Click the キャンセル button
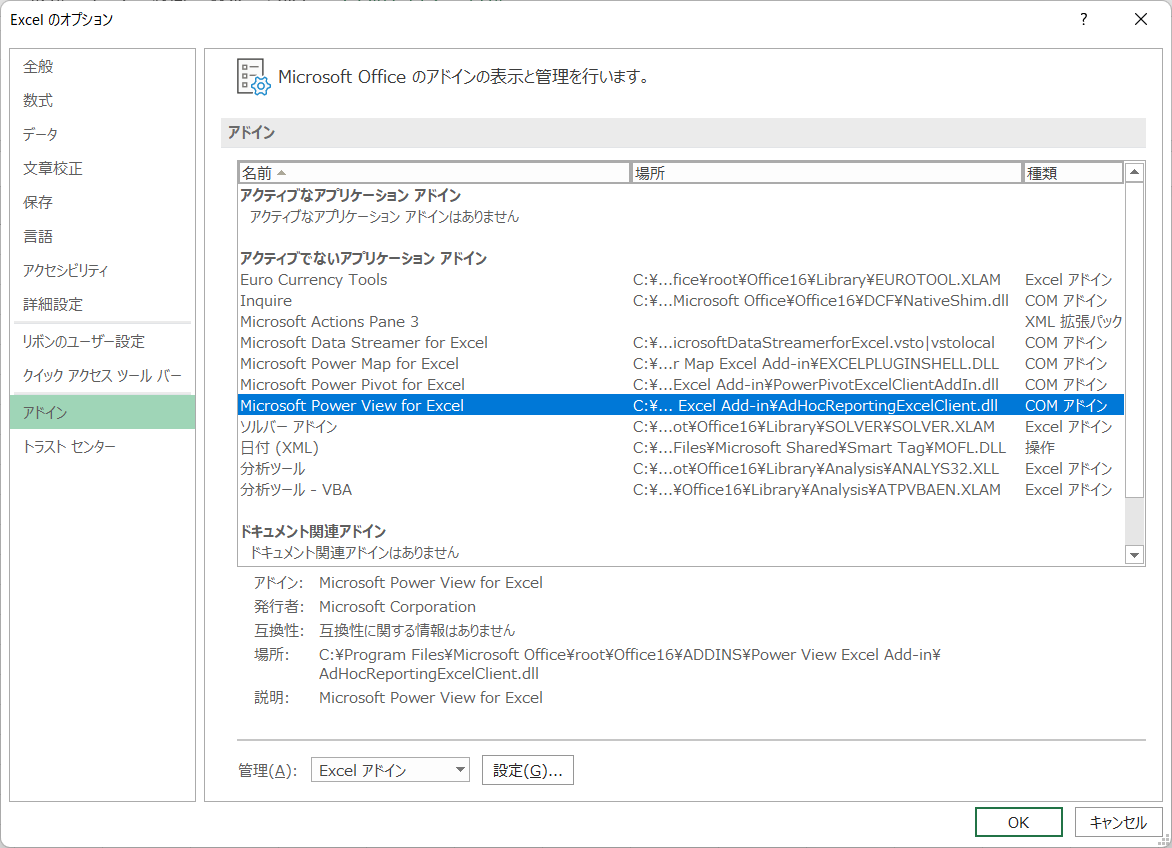 [1118, 822]
